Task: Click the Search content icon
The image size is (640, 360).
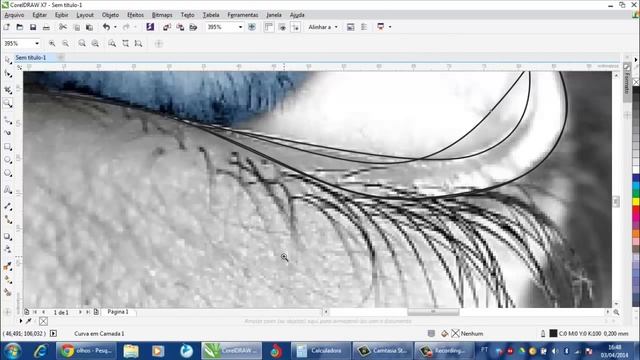Action: [150, 27]
